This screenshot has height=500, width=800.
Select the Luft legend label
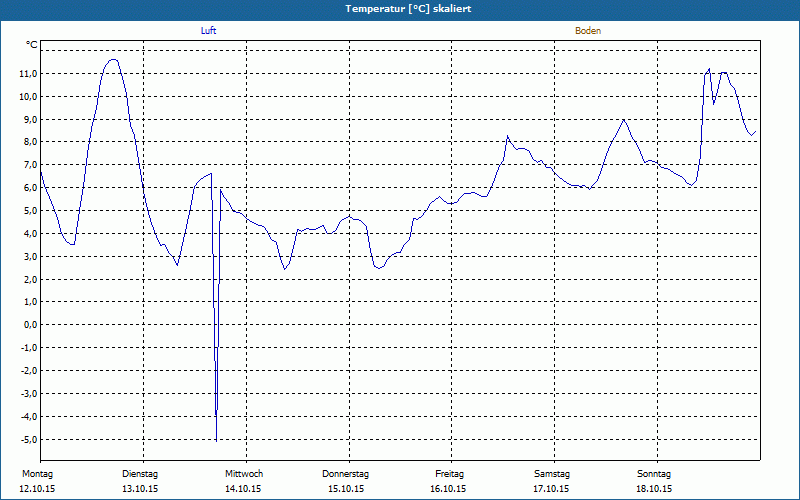point(208,31)
